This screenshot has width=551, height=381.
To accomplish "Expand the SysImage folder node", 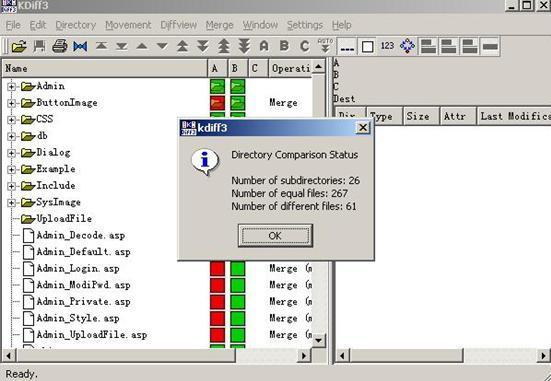I will point(12,202).
